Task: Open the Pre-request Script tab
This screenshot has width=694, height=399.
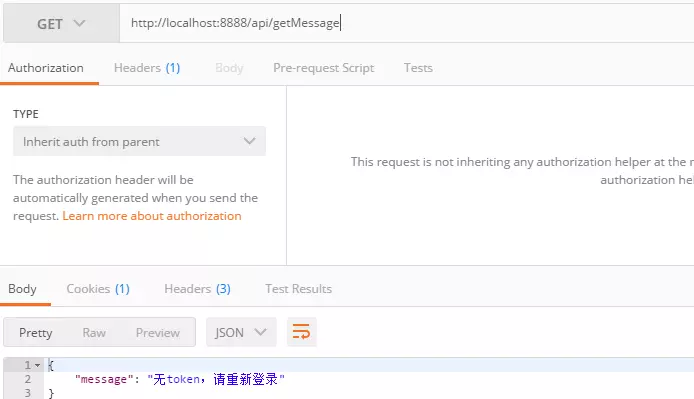Action: (324, 68)
